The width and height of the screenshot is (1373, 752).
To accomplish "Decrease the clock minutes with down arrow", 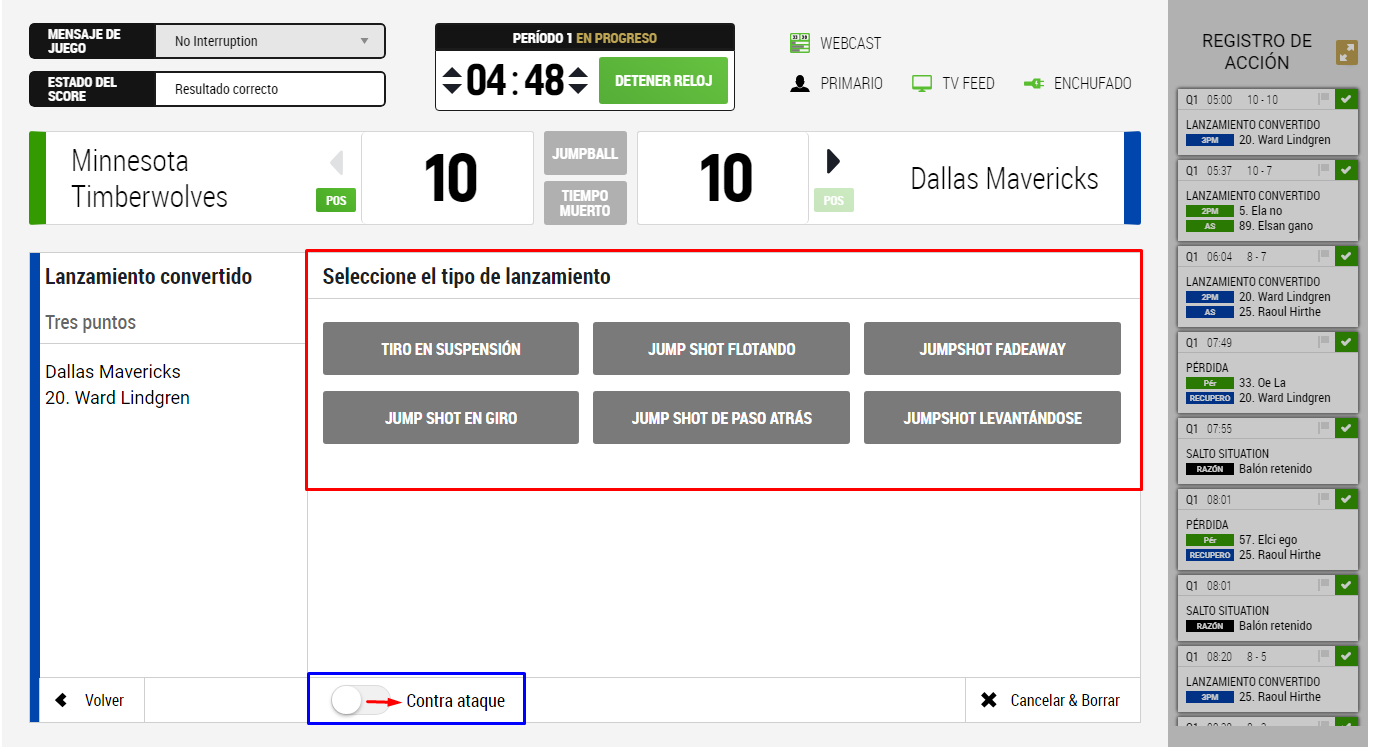I will tap(452, 88).
